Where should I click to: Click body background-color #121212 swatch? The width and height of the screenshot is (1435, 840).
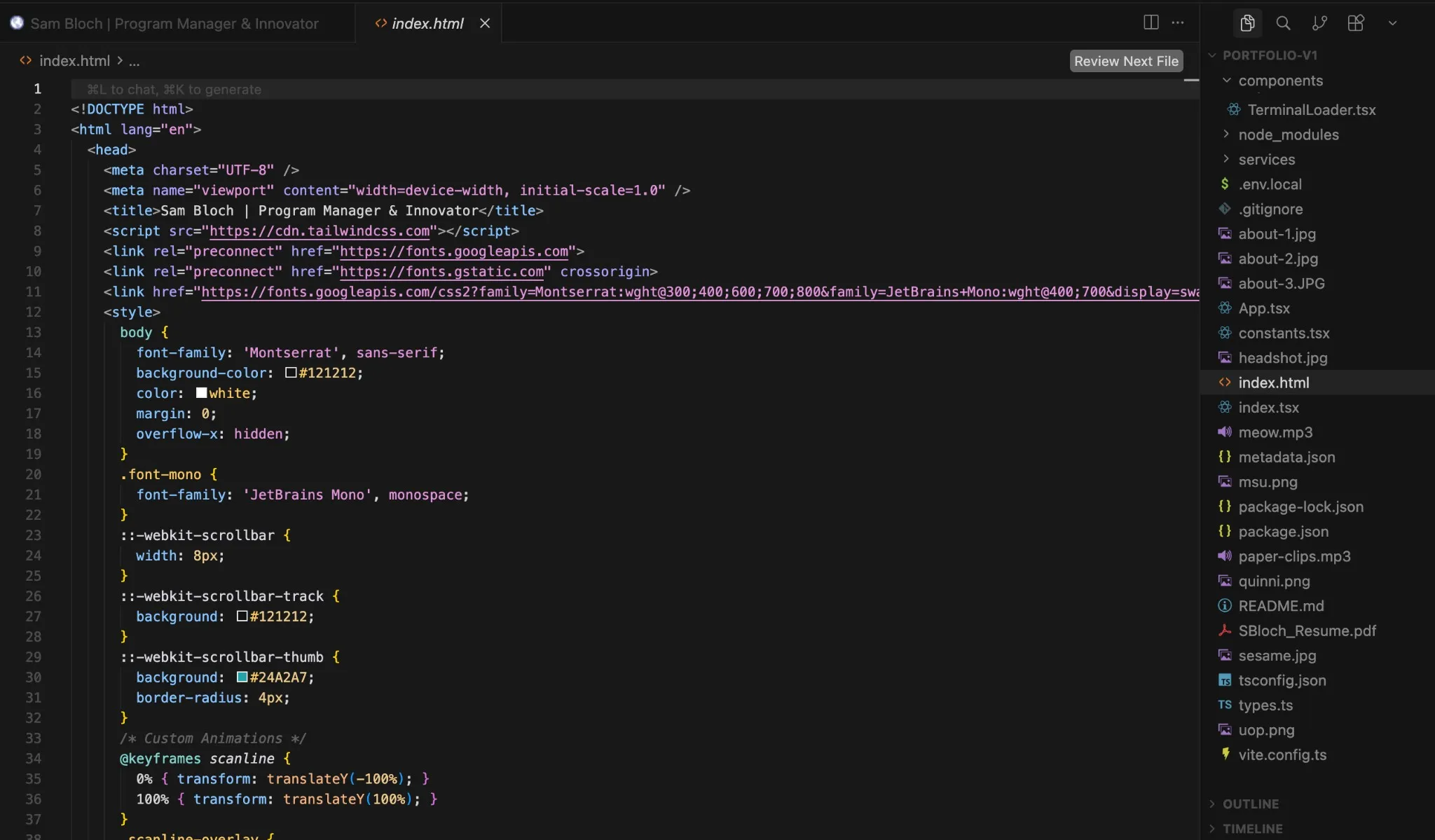[x=291, y=373]
